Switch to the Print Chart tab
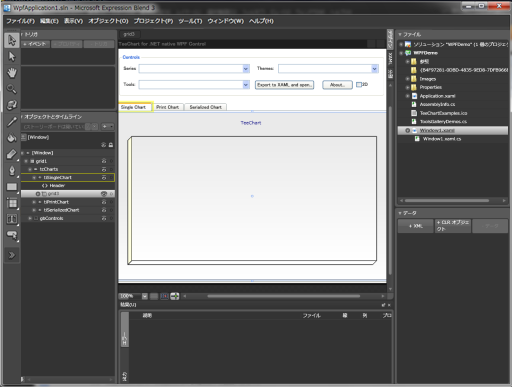This screenshot has height=387, width=512. coord(168,107)
